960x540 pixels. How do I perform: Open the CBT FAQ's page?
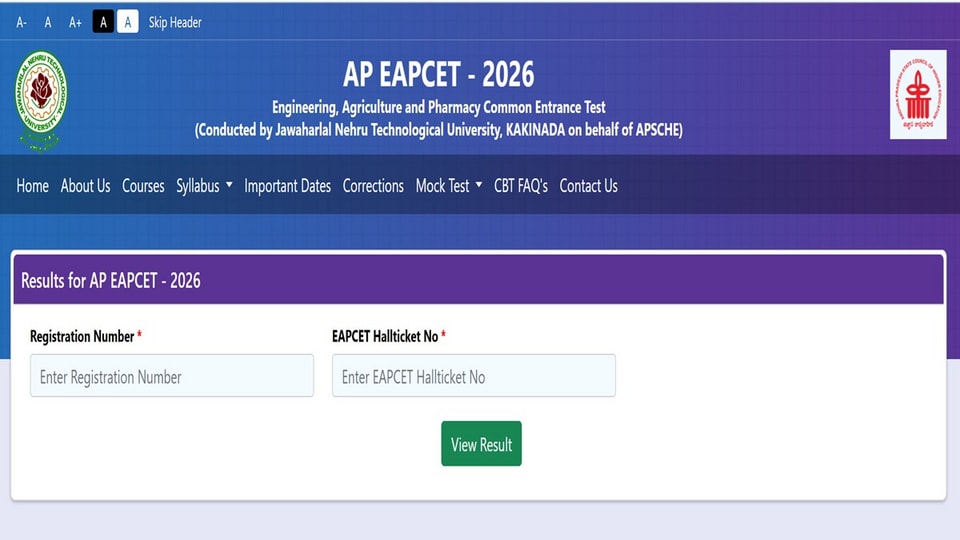[x=521, y=186]
